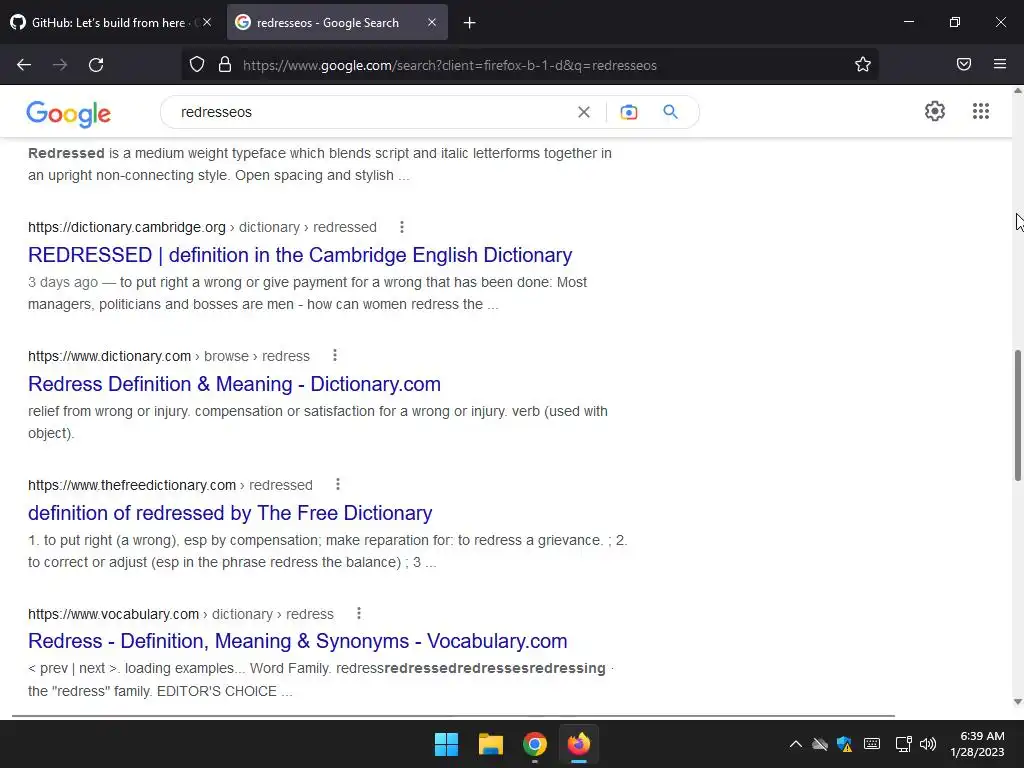Launch Chrome from the taskbar
Screen dimensions: 1024x768
tap(535, 744)
